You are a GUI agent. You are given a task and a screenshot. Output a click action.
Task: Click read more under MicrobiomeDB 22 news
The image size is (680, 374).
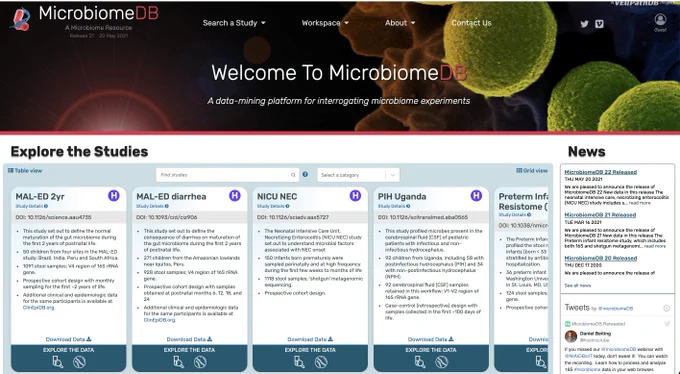click(x=640, y=203)
